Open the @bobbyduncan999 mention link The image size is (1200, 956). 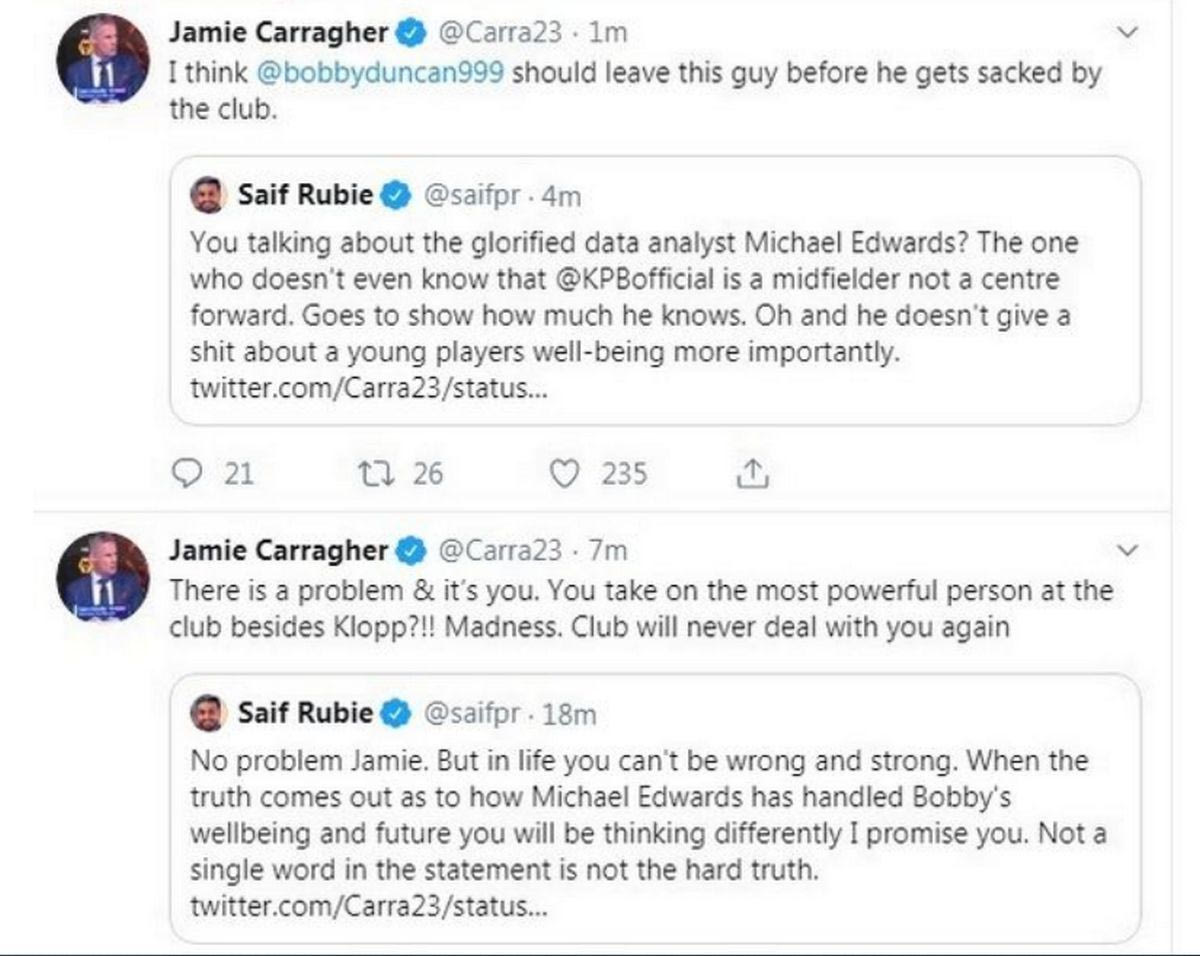[x=406, y=75]
